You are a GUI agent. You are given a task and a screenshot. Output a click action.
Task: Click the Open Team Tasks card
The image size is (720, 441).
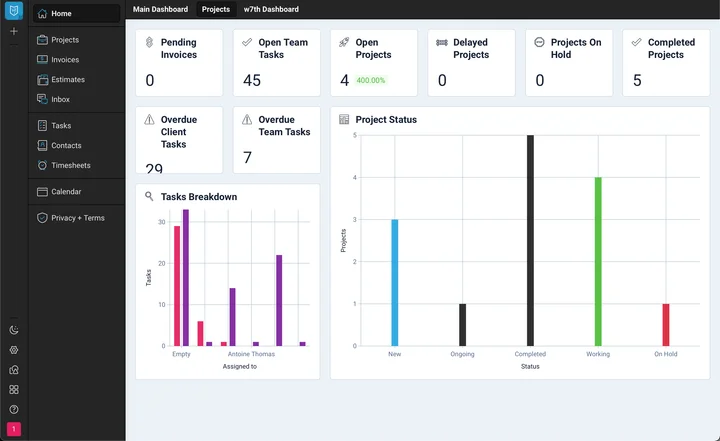[276, 62]
